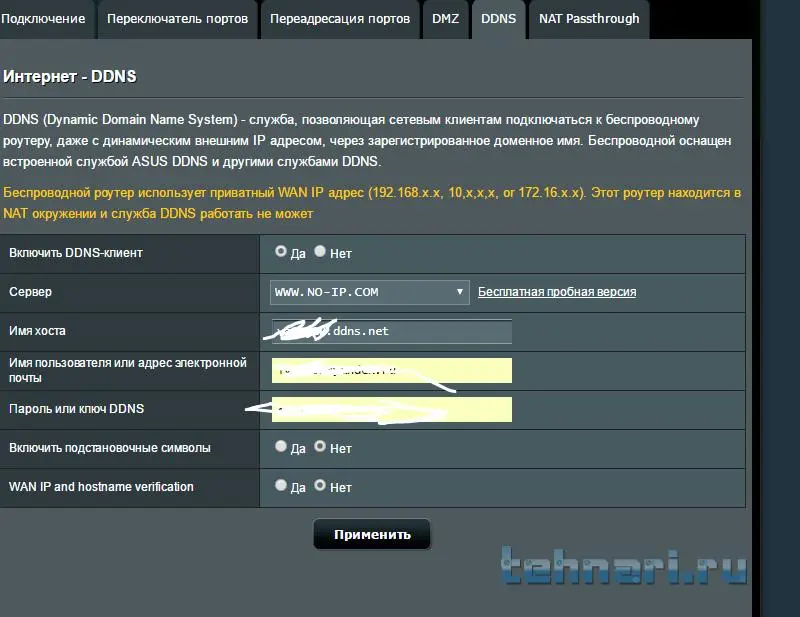Screen dimensions: 800x617
Task: Click the Применить button
Action: [372, 534]
